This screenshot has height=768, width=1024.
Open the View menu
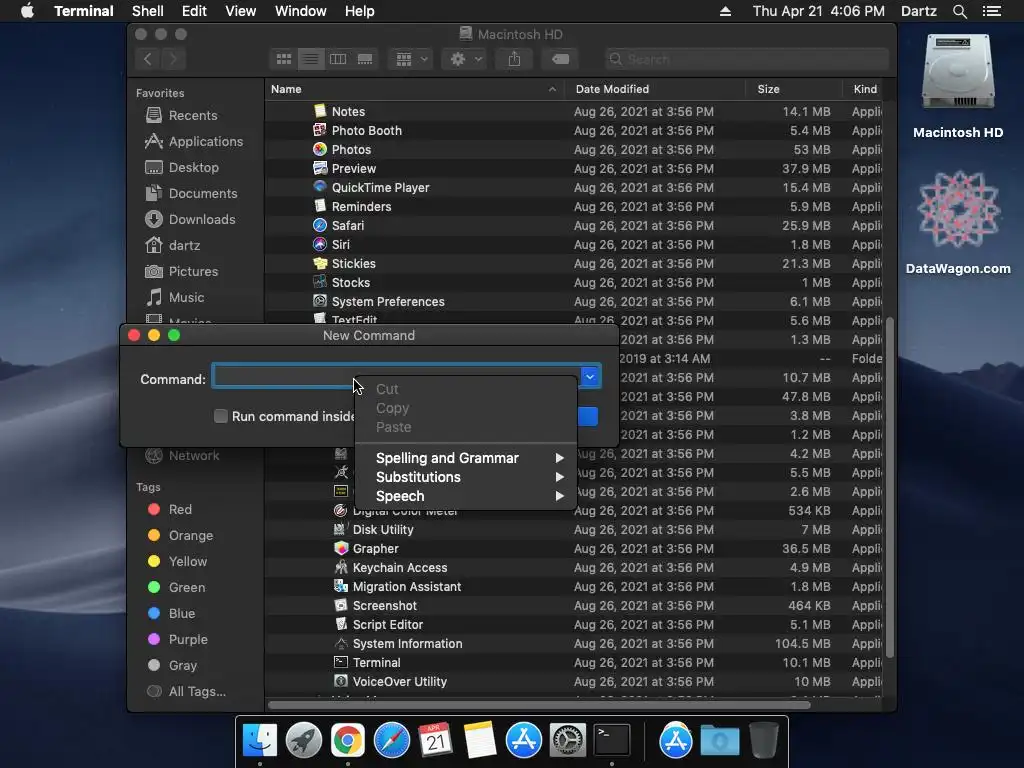tap(240, 11)
